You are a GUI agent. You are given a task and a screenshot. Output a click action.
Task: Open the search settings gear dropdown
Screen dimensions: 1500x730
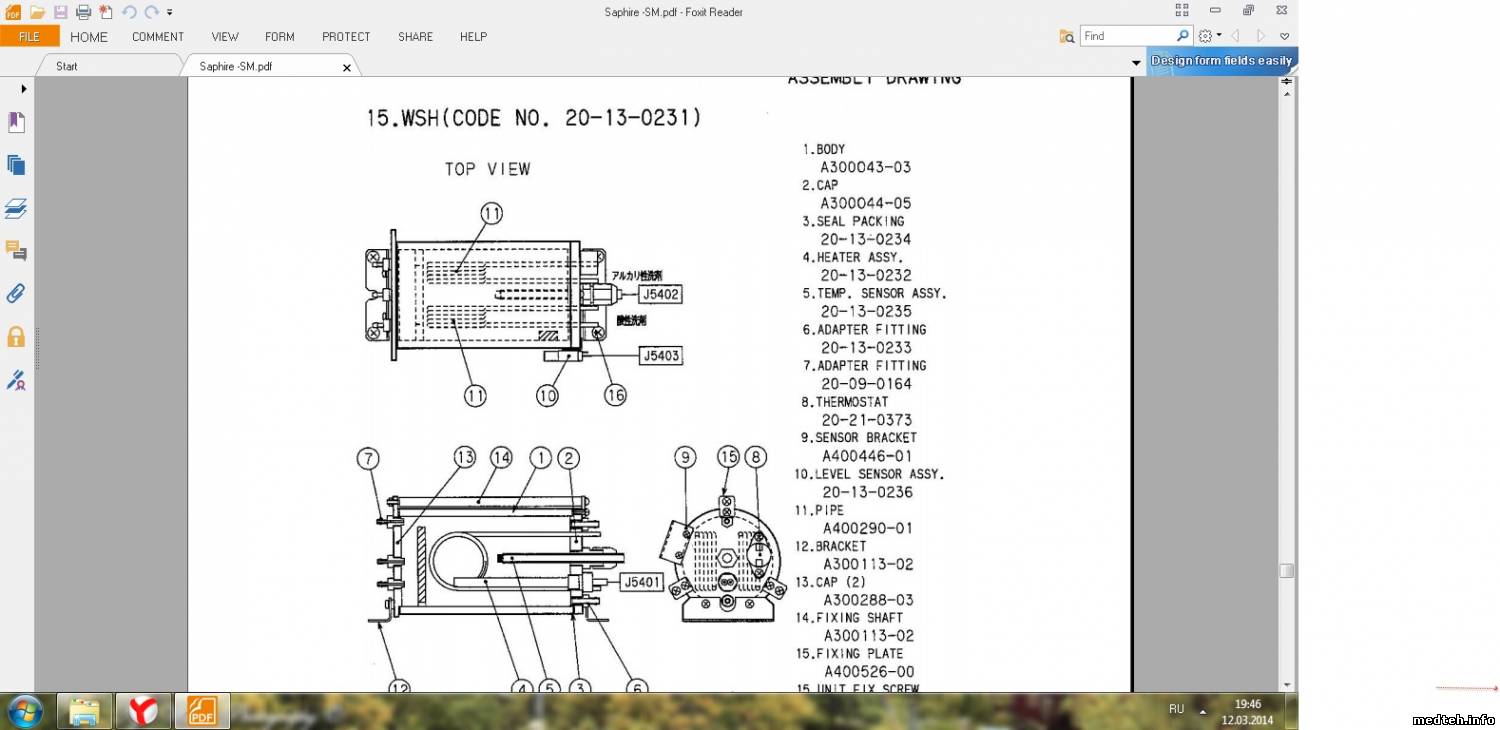click(x=1209, y=36)
